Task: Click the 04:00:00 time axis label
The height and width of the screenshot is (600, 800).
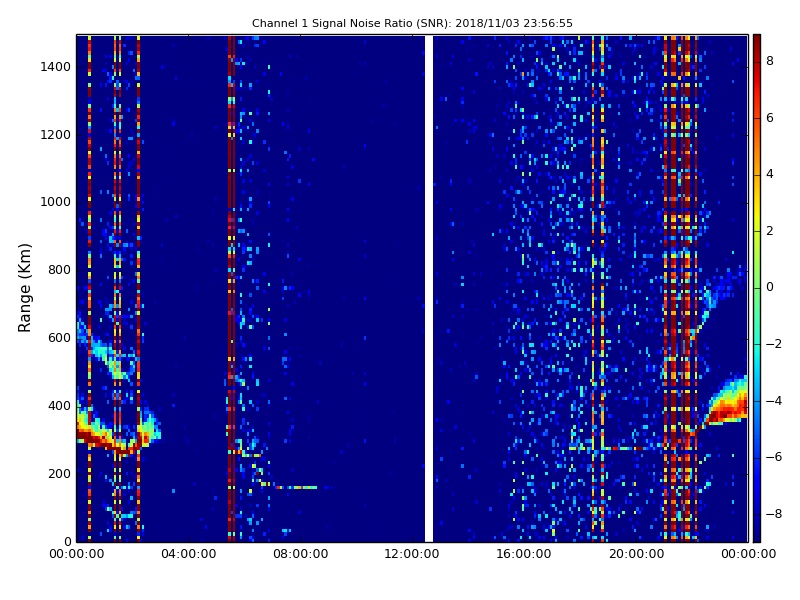Action: click(x=189, y=554)
